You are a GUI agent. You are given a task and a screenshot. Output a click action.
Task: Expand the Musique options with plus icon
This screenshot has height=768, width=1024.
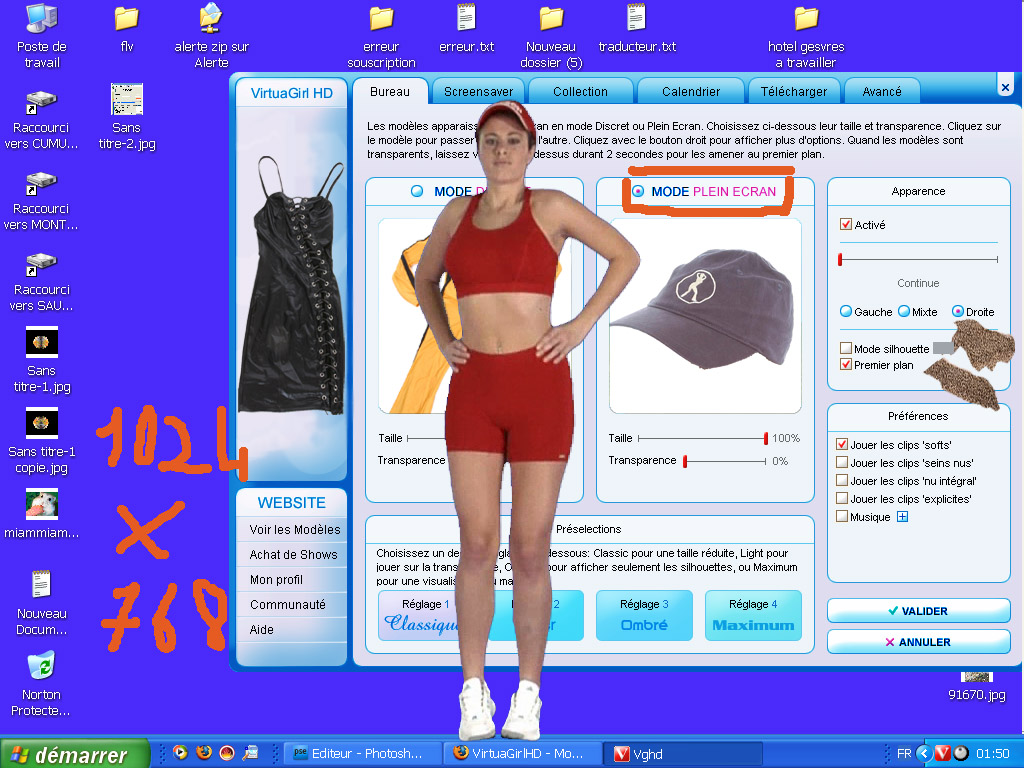[903, 517]
